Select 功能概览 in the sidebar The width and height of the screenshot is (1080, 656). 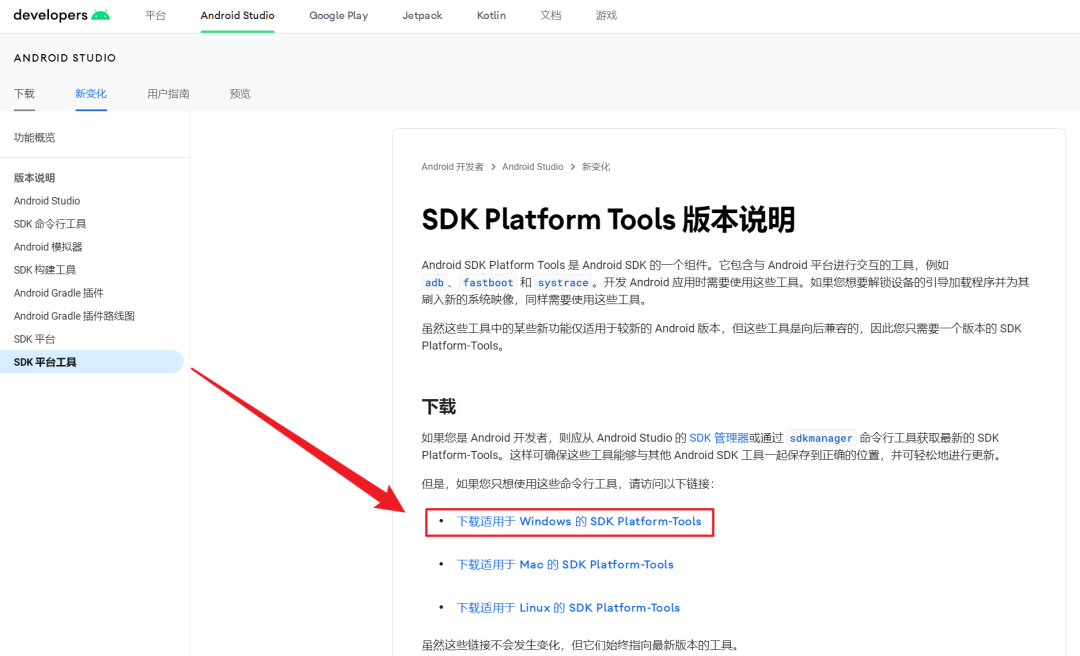(35, 137)
